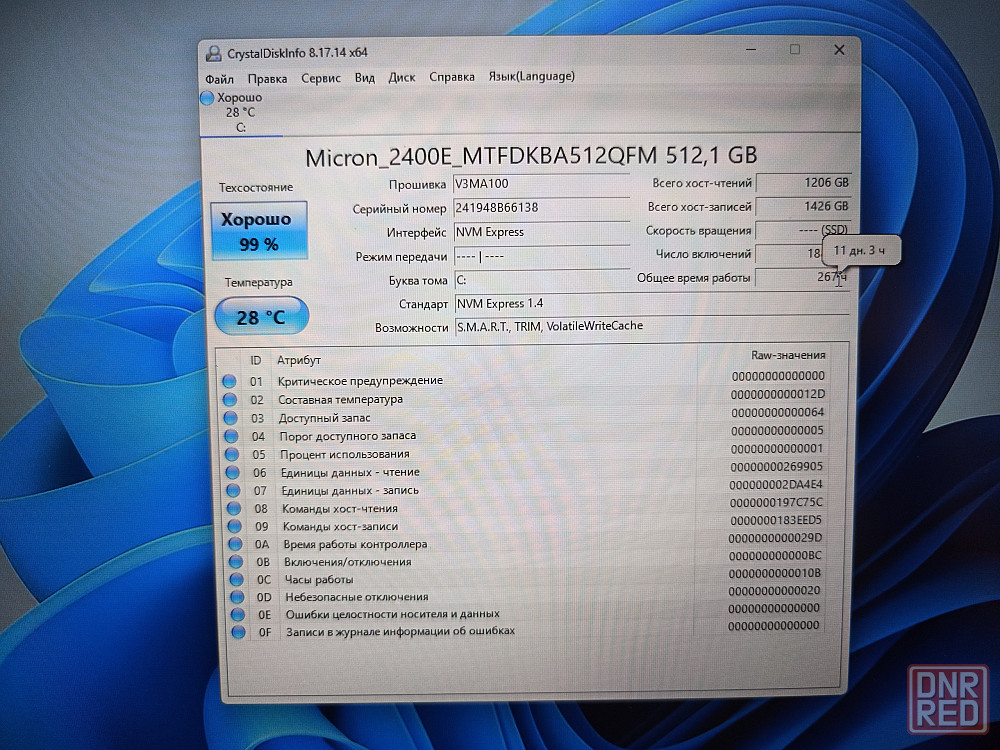This screenshot has width=1000, height=750.
Task: Click the status dot for Часы работы
Action: point(237,580)
